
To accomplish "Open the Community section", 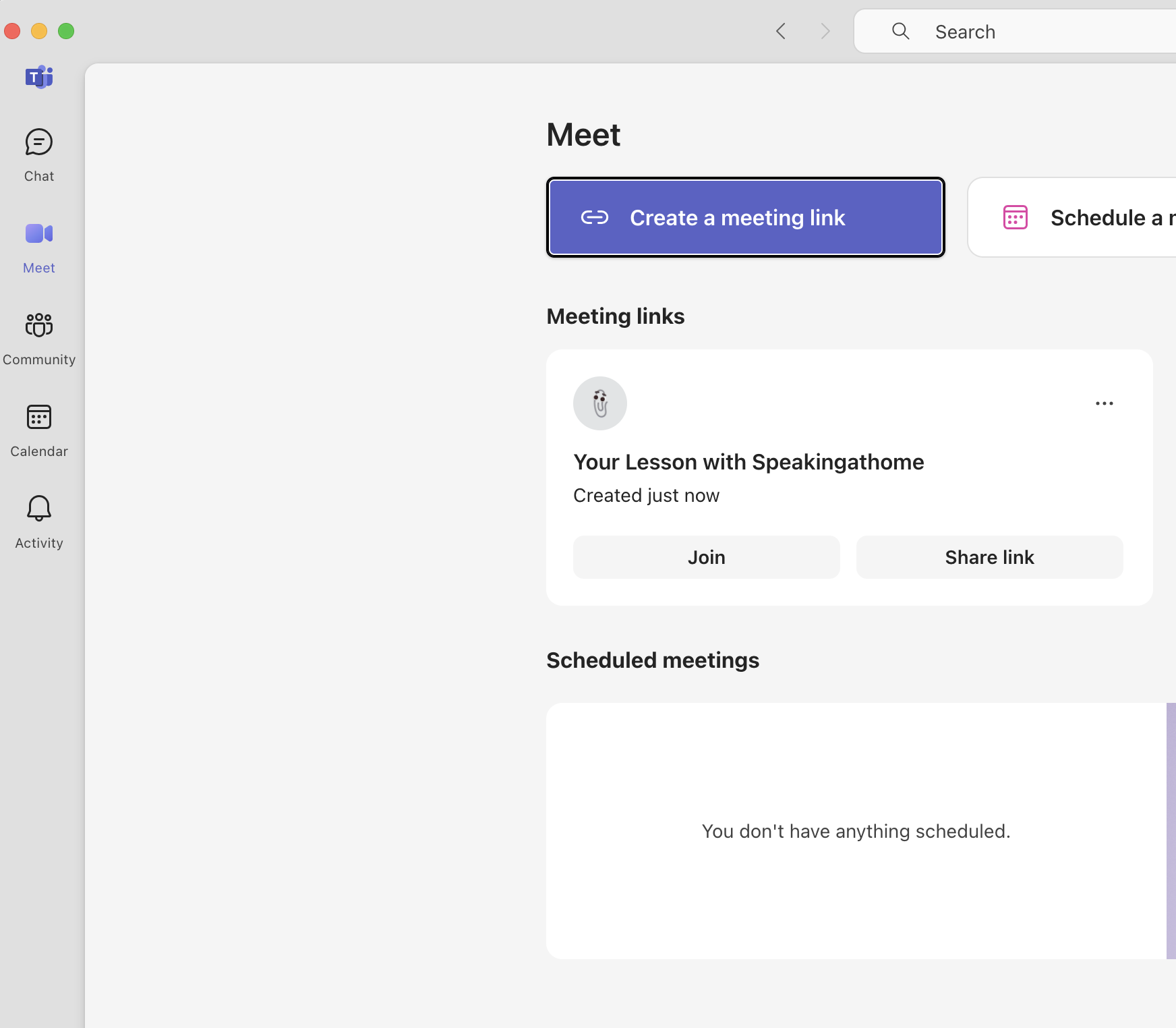I will coord(38,337).
